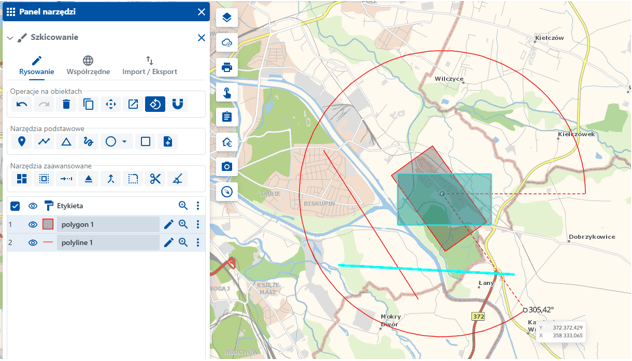Select the Freehand drawing tool
This screenshot has width=632, height=361.
click(x=88, y=141)
